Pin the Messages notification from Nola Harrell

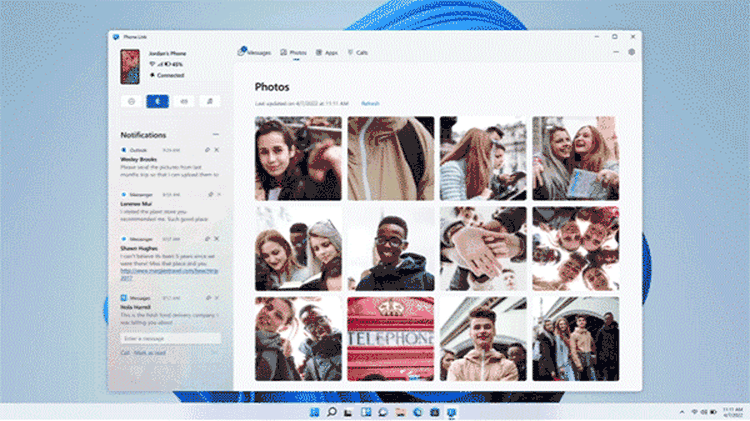point(208,298)
